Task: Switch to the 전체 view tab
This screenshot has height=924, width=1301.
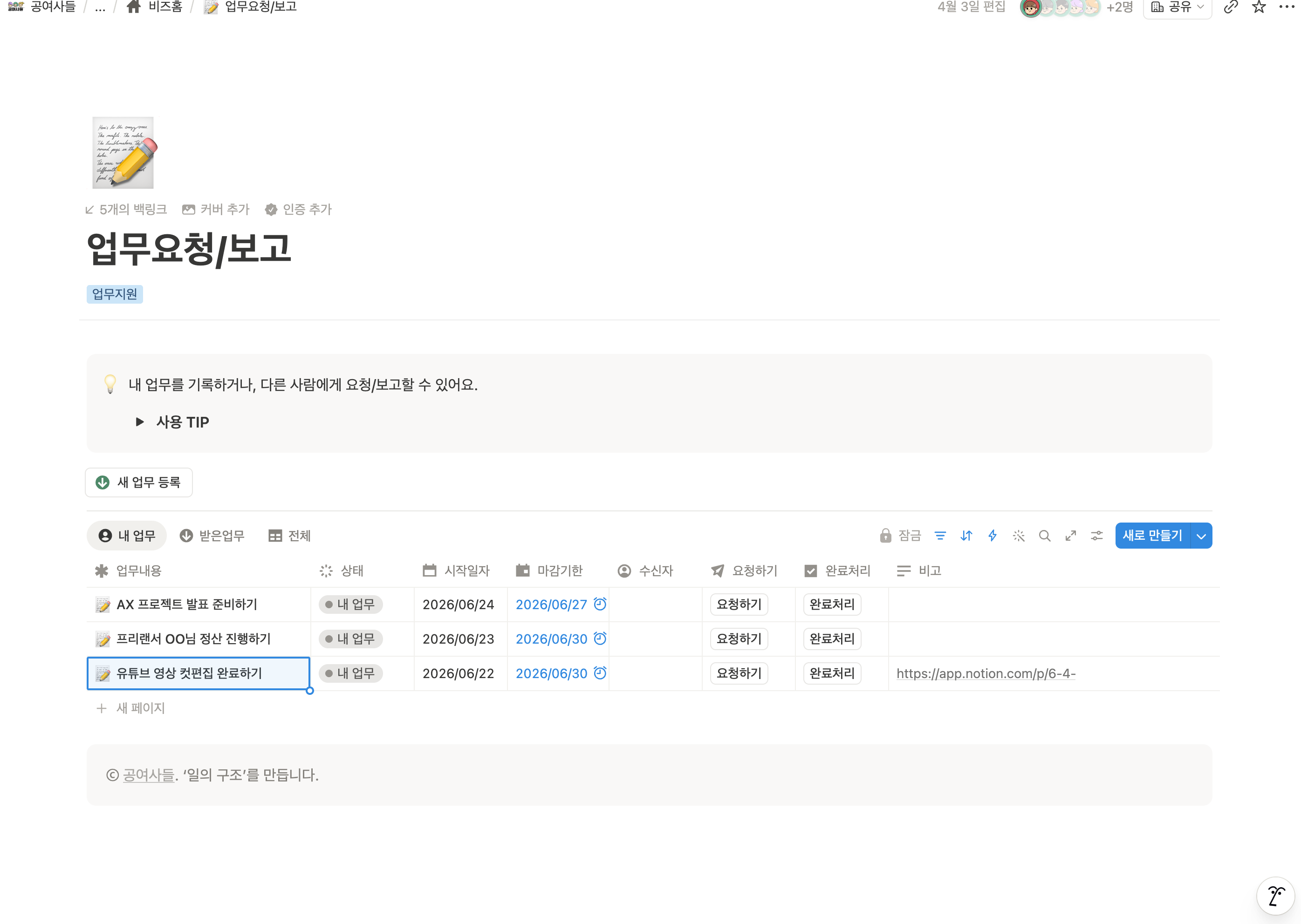Action: [289, 536]
